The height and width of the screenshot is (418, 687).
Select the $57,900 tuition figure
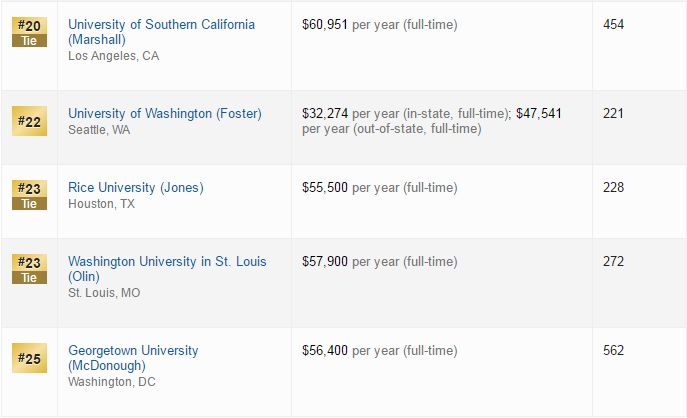point(325,262)
